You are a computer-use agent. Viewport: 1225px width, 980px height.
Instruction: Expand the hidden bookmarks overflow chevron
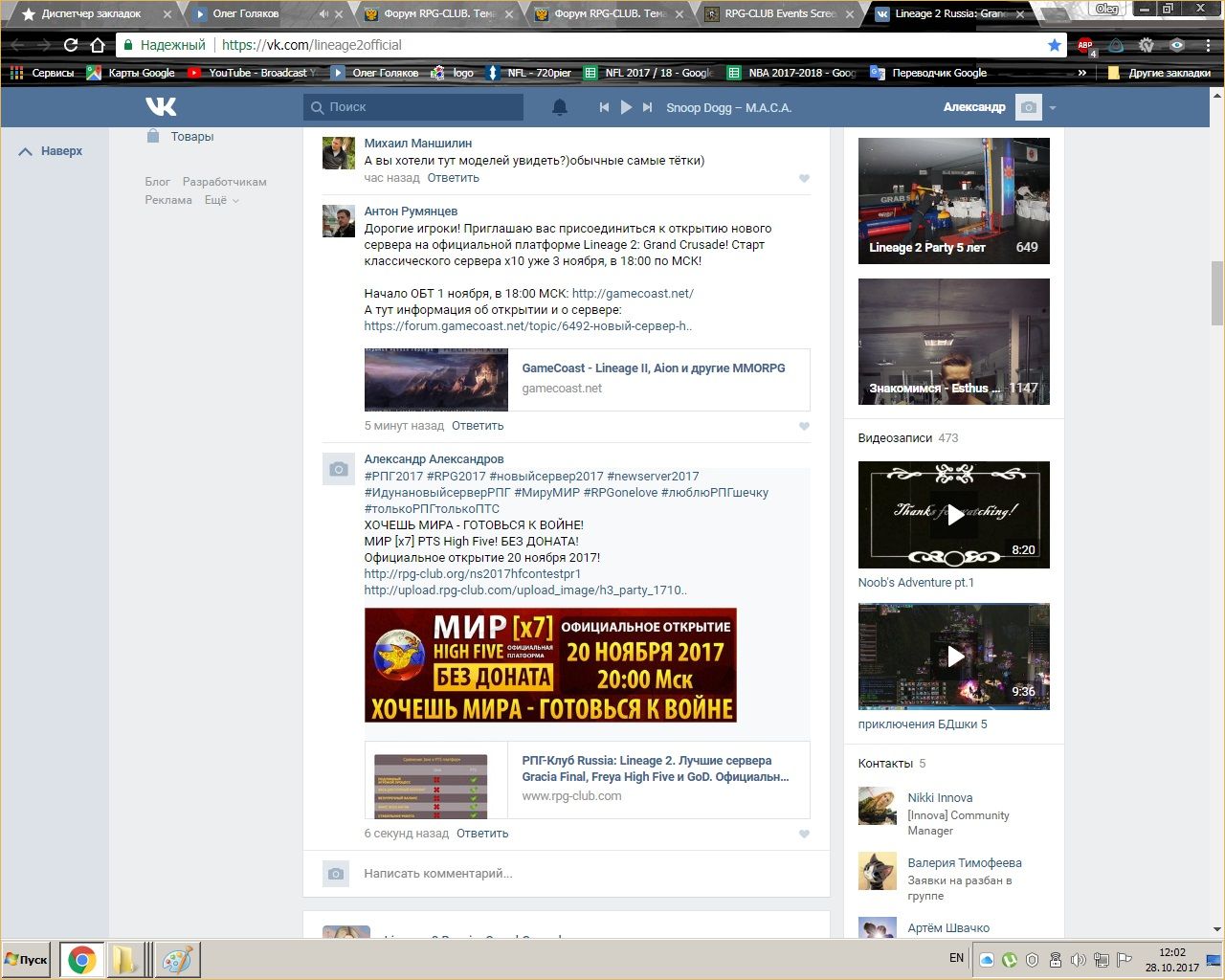click(1082, 73)
